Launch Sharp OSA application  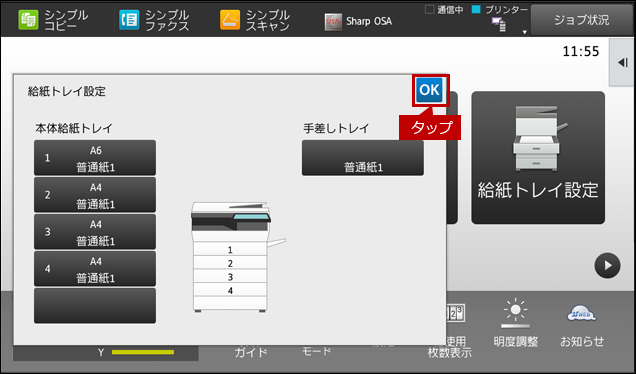tap(358, 21)
